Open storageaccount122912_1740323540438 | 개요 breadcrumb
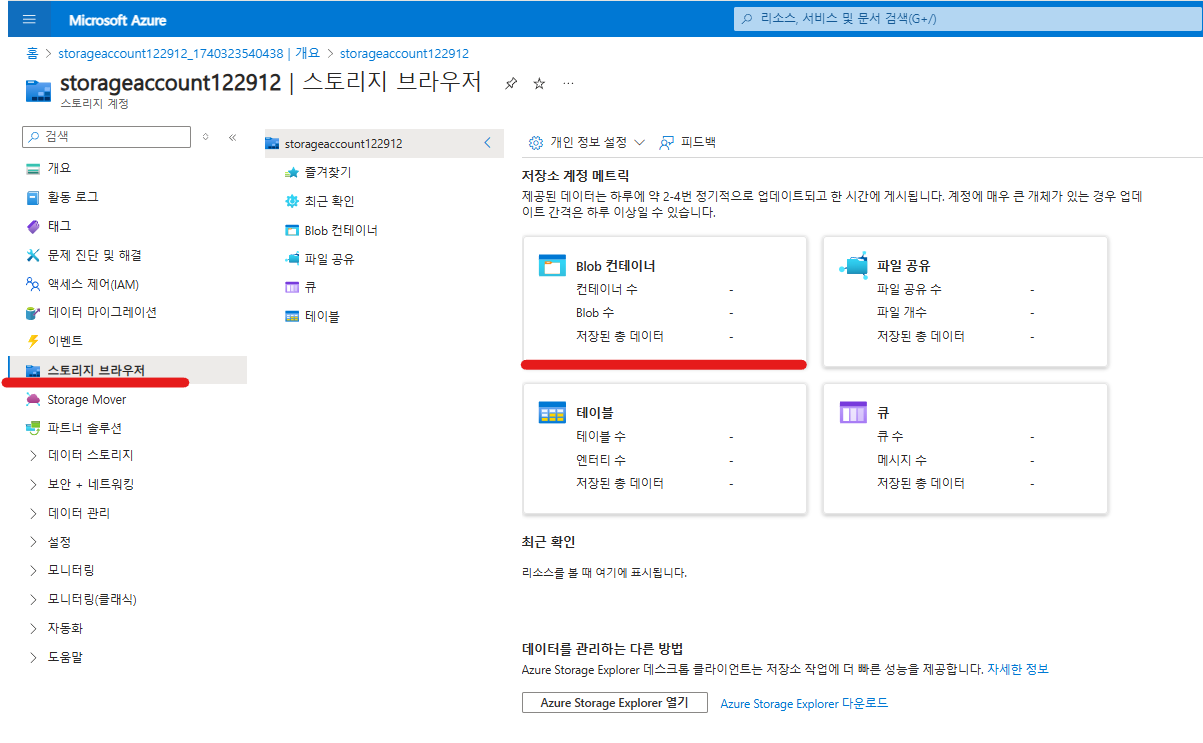 pyautogui.click(x=190, y=54)
